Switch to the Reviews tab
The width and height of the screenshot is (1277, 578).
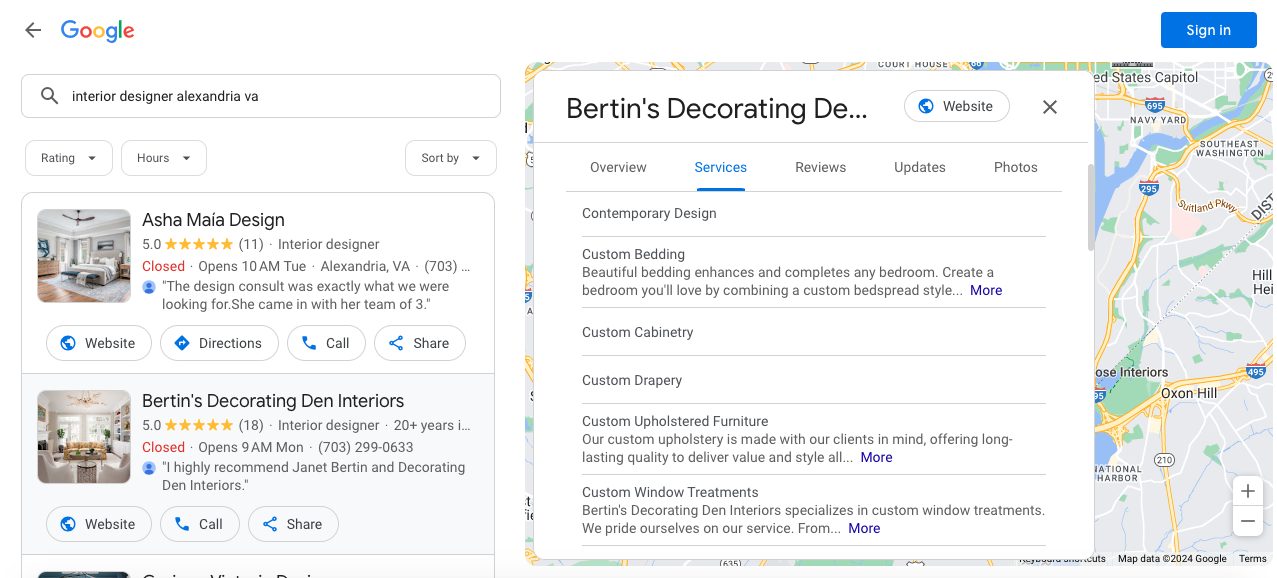click(820, 167)
